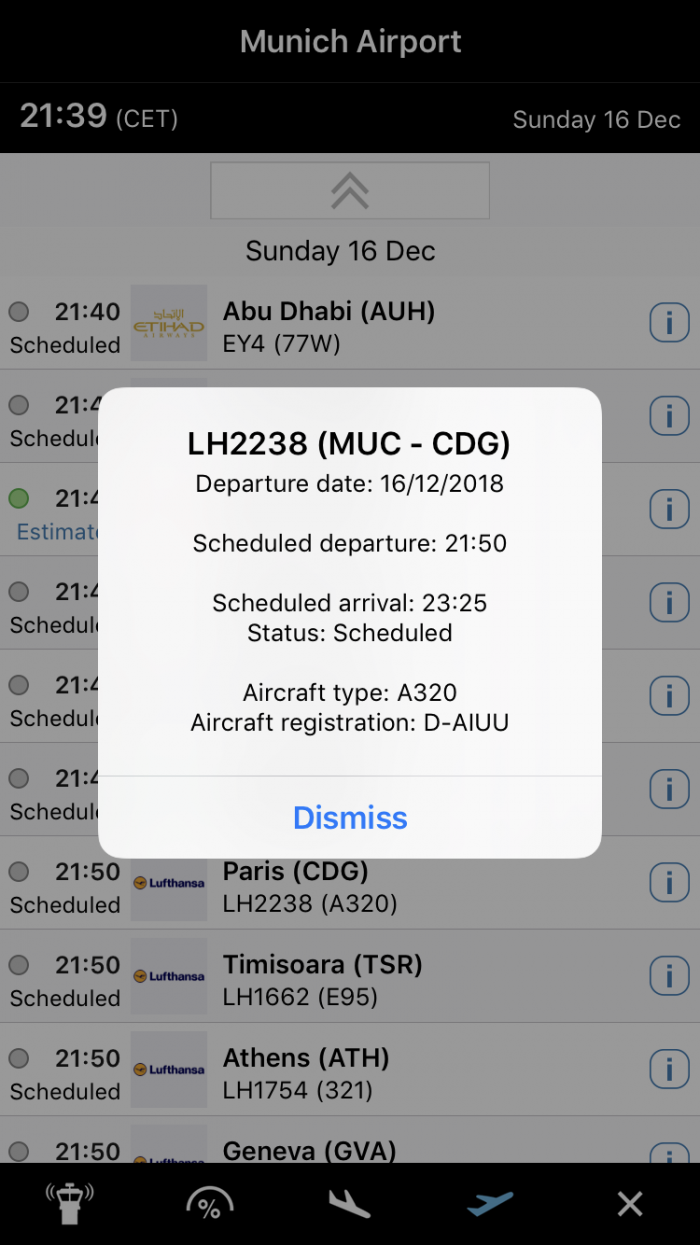Image resolution: width=700 pixels, height=1245 pixels.
Task: Tap the Etihad Airways logo thumbnail
Action: pyautogui.click(x=168, y=323)
